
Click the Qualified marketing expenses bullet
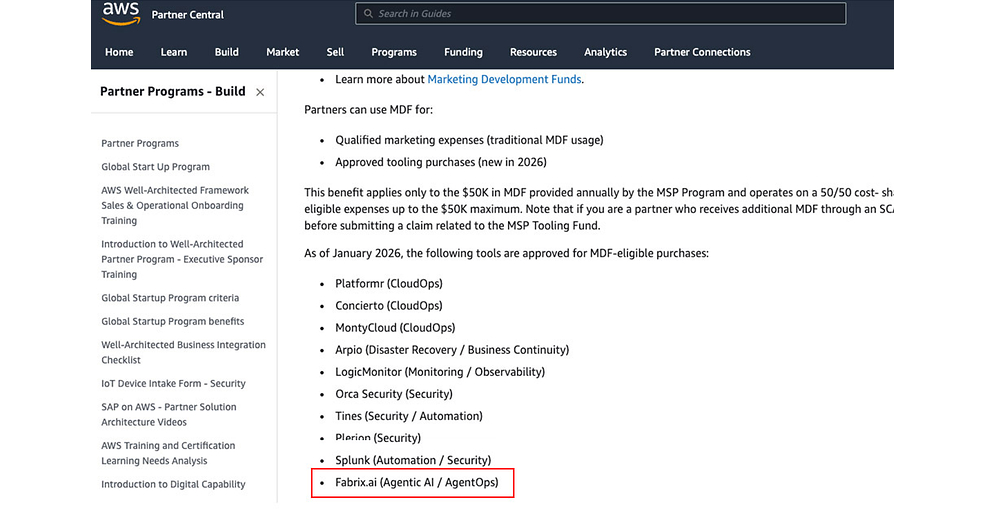pyautogui.click(x=469, y=140)
